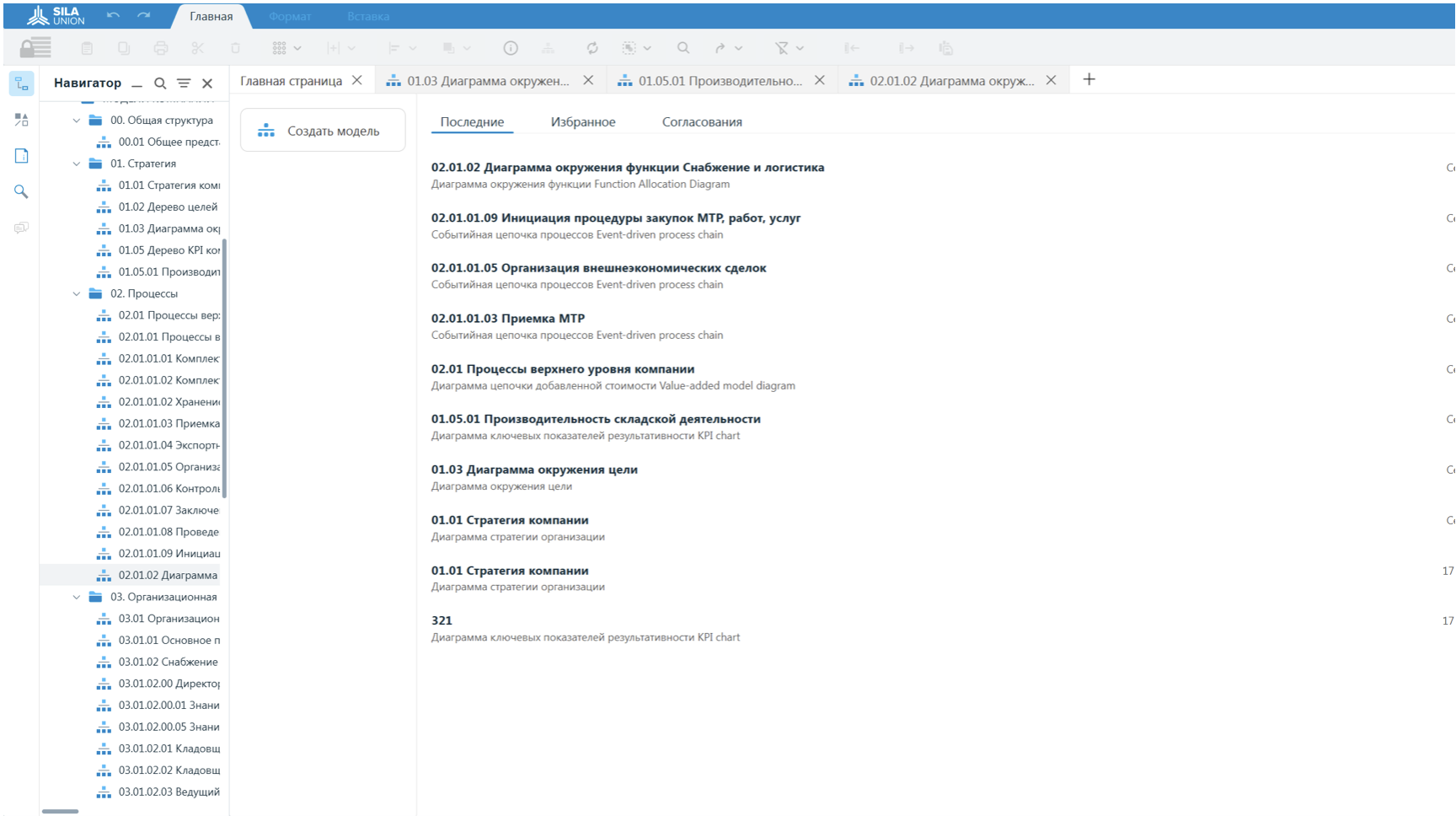This screenshot has height=816, width=1456.
Task: Open the comments icon in the left sidebar
Action: pos(21,228)
